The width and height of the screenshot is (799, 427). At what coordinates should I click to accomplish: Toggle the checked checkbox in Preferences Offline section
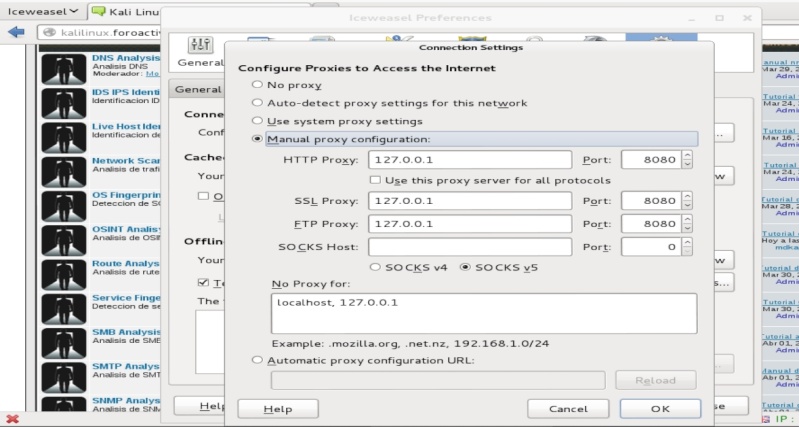click(203, 282)
